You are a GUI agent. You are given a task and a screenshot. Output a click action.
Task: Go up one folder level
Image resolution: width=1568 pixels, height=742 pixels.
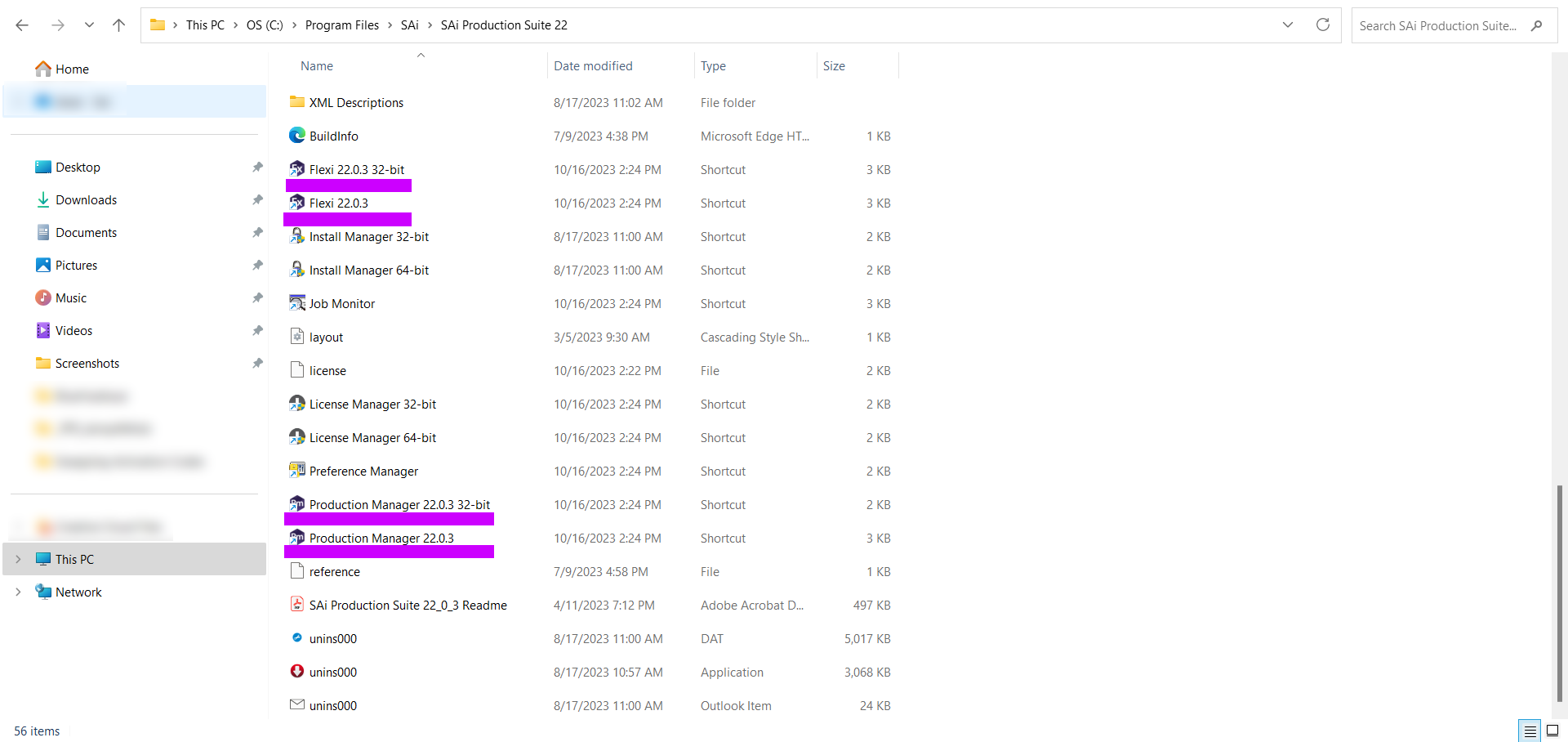click(118, 25)
